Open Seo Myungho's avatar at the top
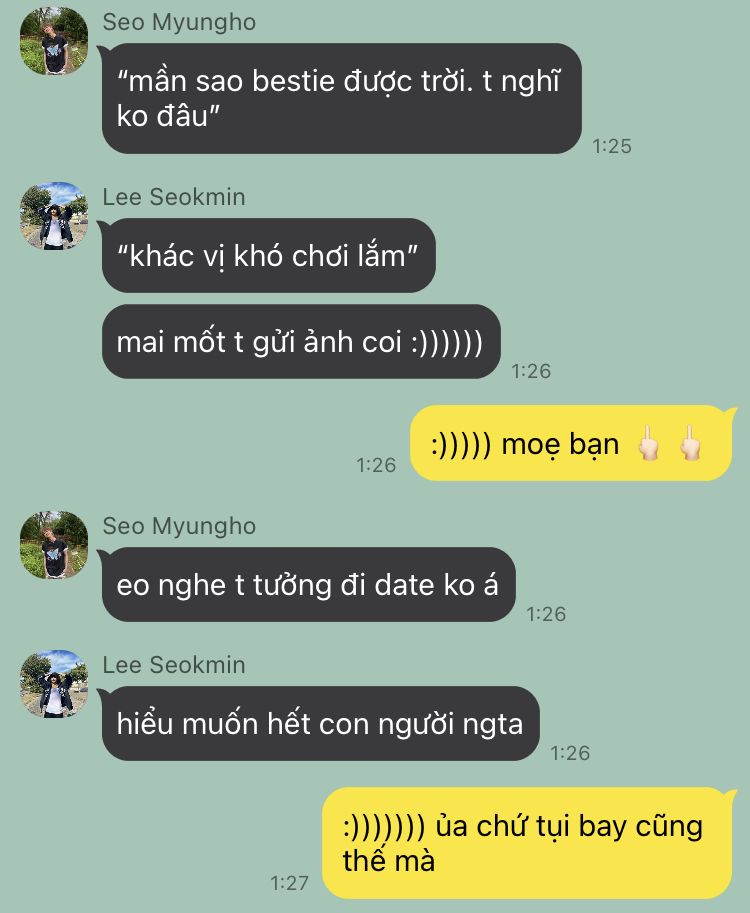This screenshot has width=750, height=913. [x=54, y=41]
